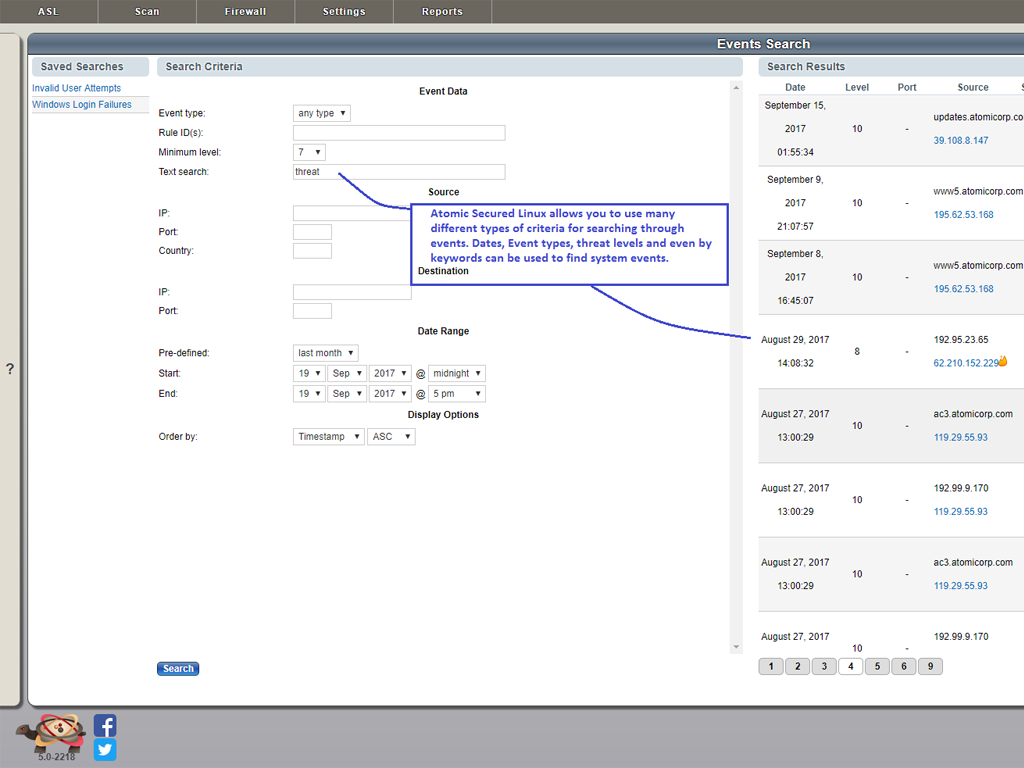Open the Reports menu

(442, 11)
